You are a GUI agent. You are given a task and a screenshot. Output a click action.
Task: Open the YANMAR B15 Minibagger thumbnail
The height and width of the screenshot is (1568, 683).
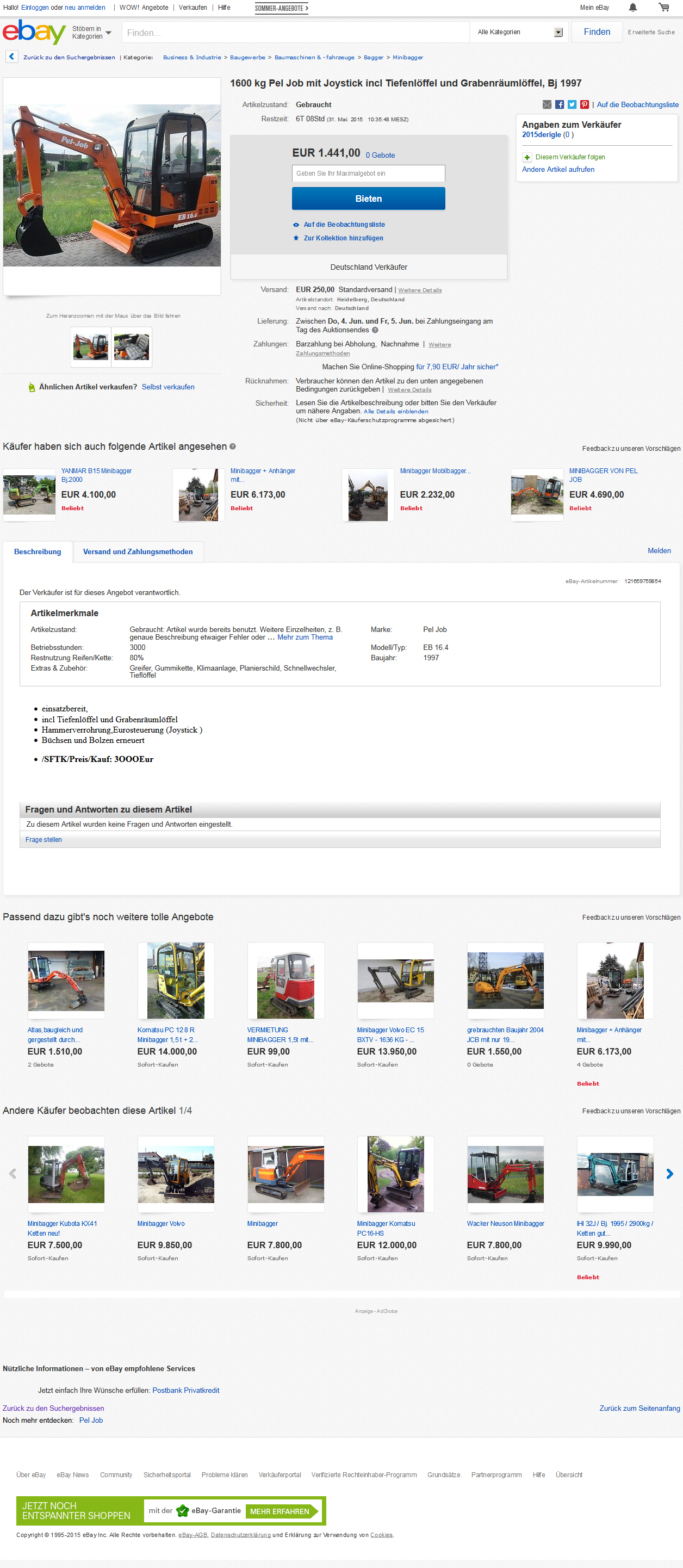29,495
